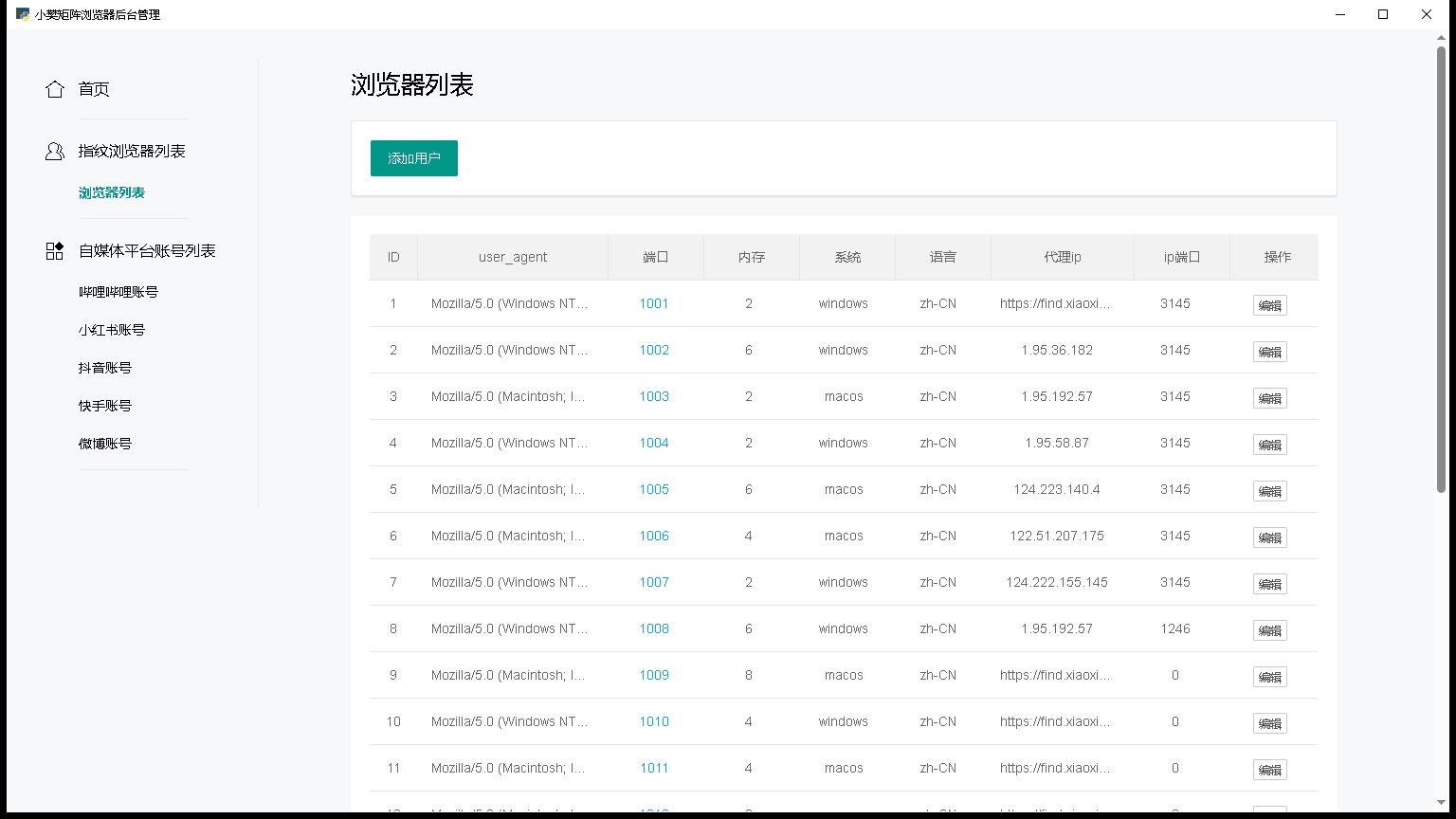The width and height of the screenshot is (1456, 819).
Task: Collapse the 自媒体平台账号列表 menu section
Action: [x=147, y=250]
